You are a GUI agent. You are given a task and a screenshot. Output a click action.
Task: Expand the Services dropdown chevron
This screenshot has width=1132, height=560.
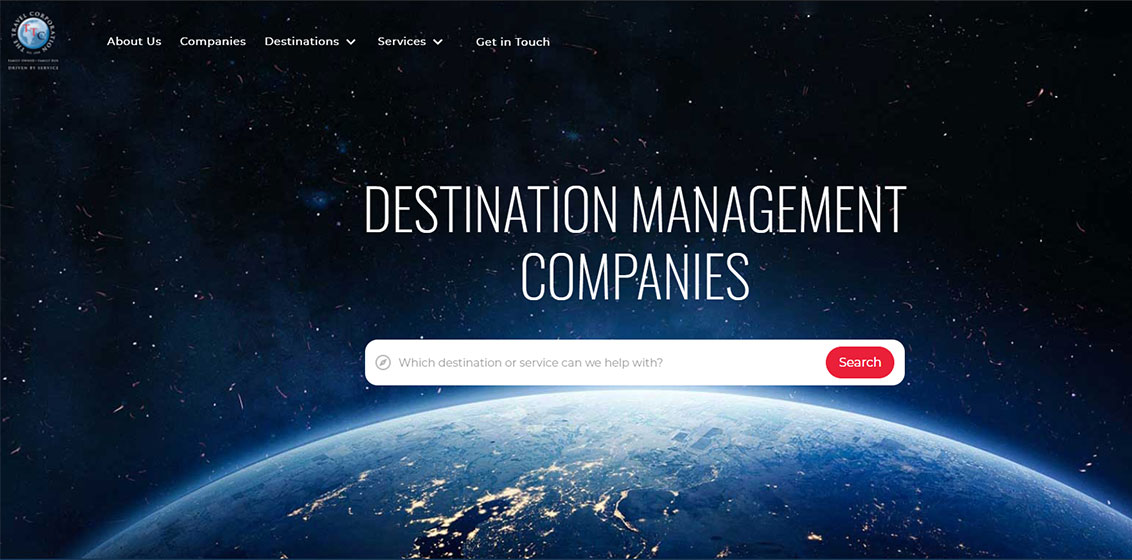(x=438, y=42)
